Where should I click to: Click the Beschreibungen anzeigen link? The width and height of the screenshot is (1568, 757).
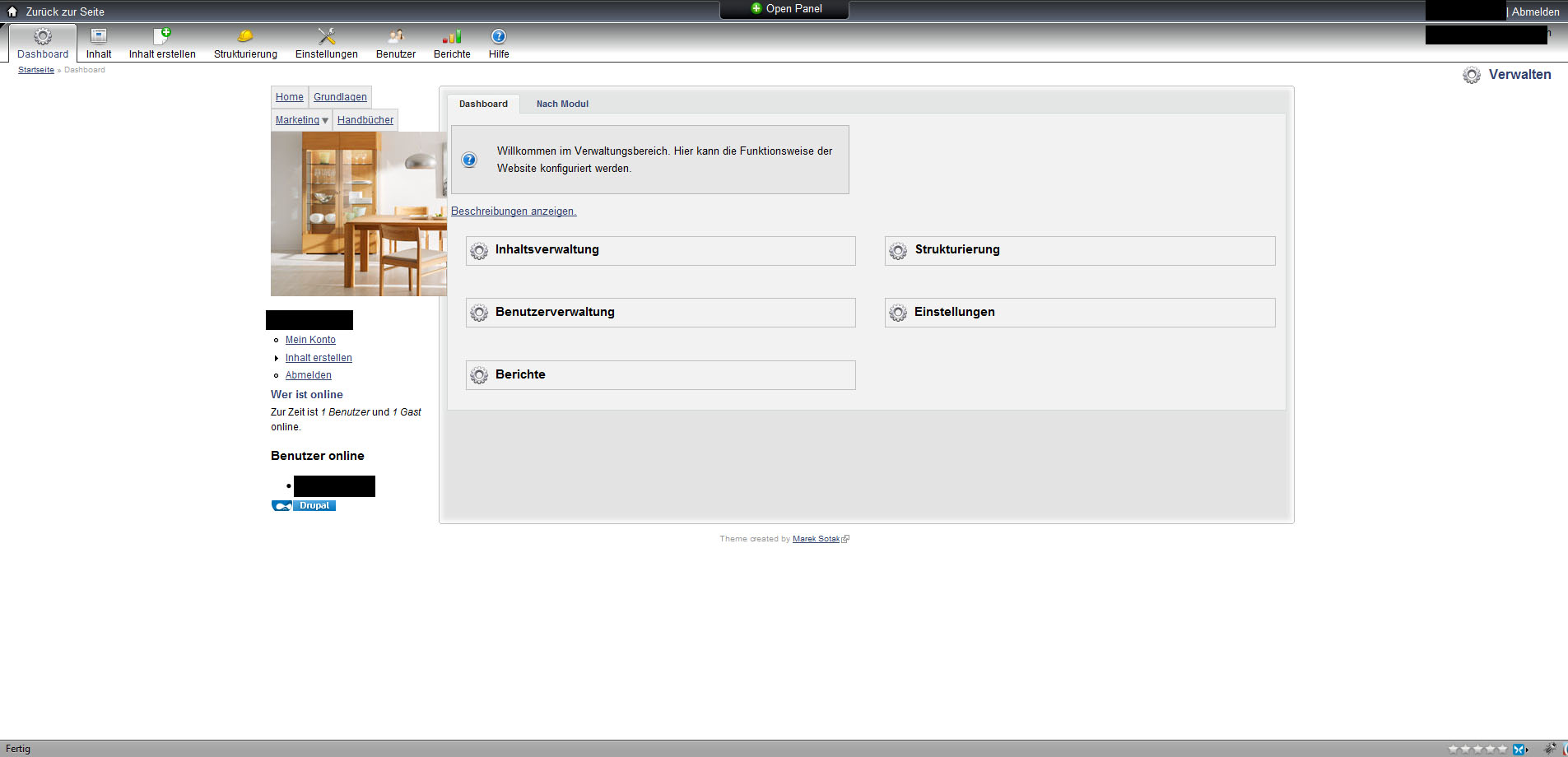pos(514,211)
